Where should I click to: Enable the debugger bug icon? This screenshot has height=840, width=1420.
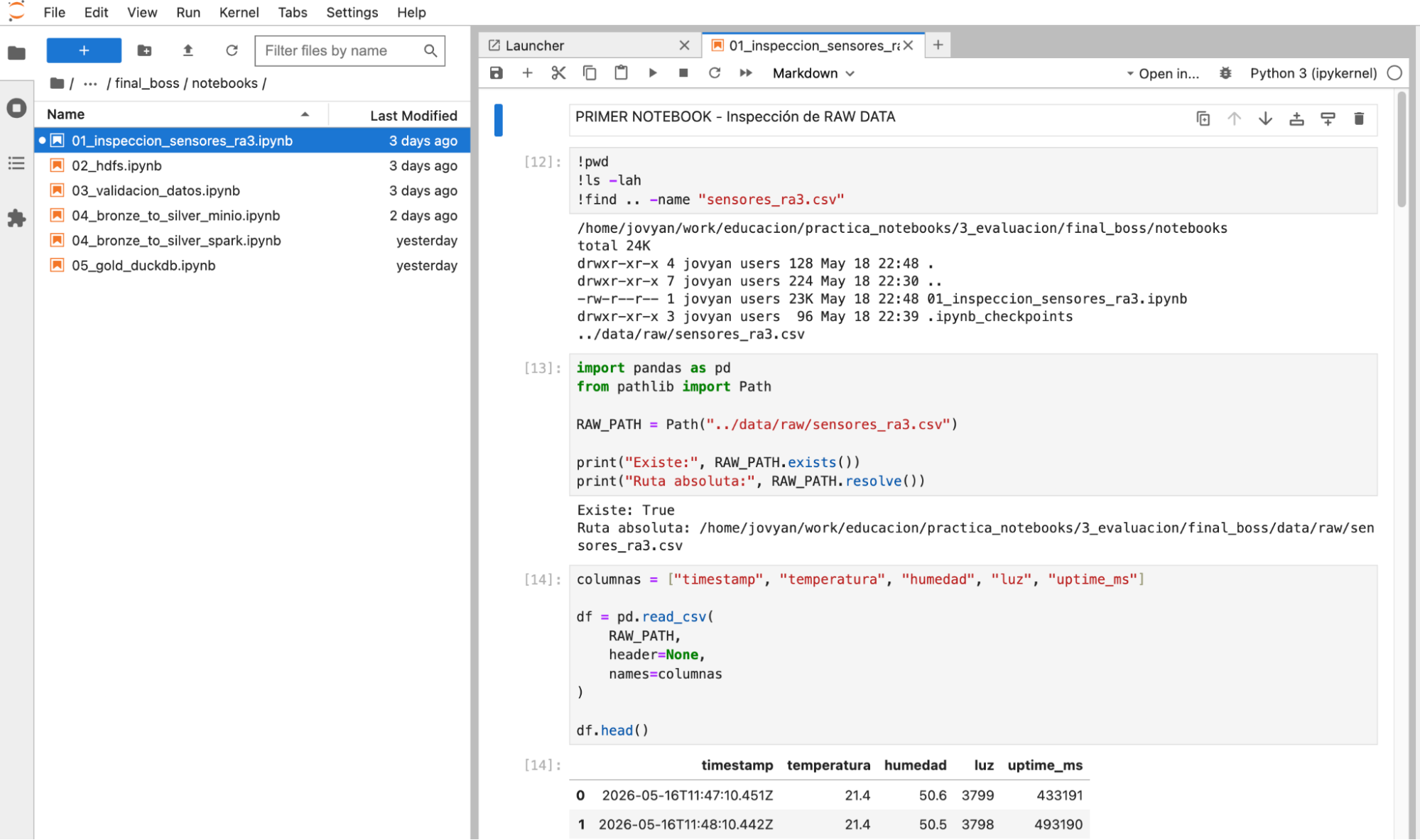(1225, 73)
